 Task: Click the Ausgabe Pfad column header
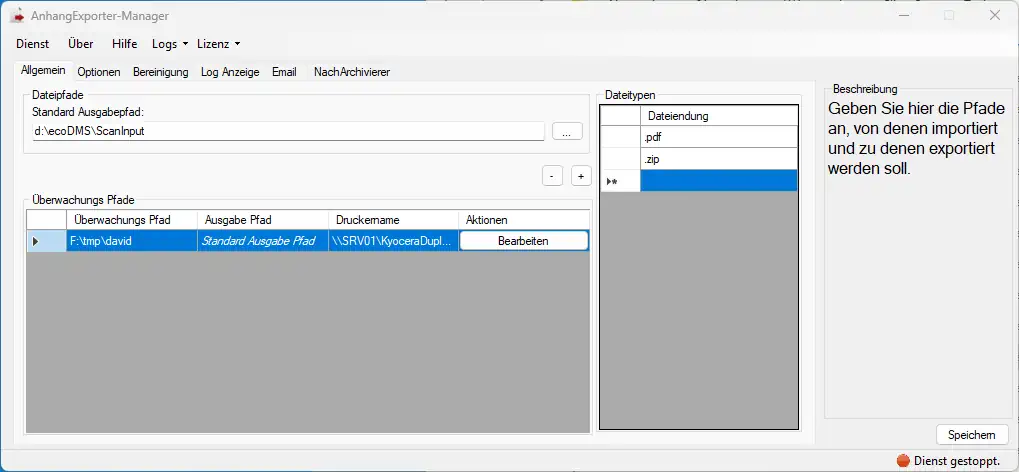263,220
